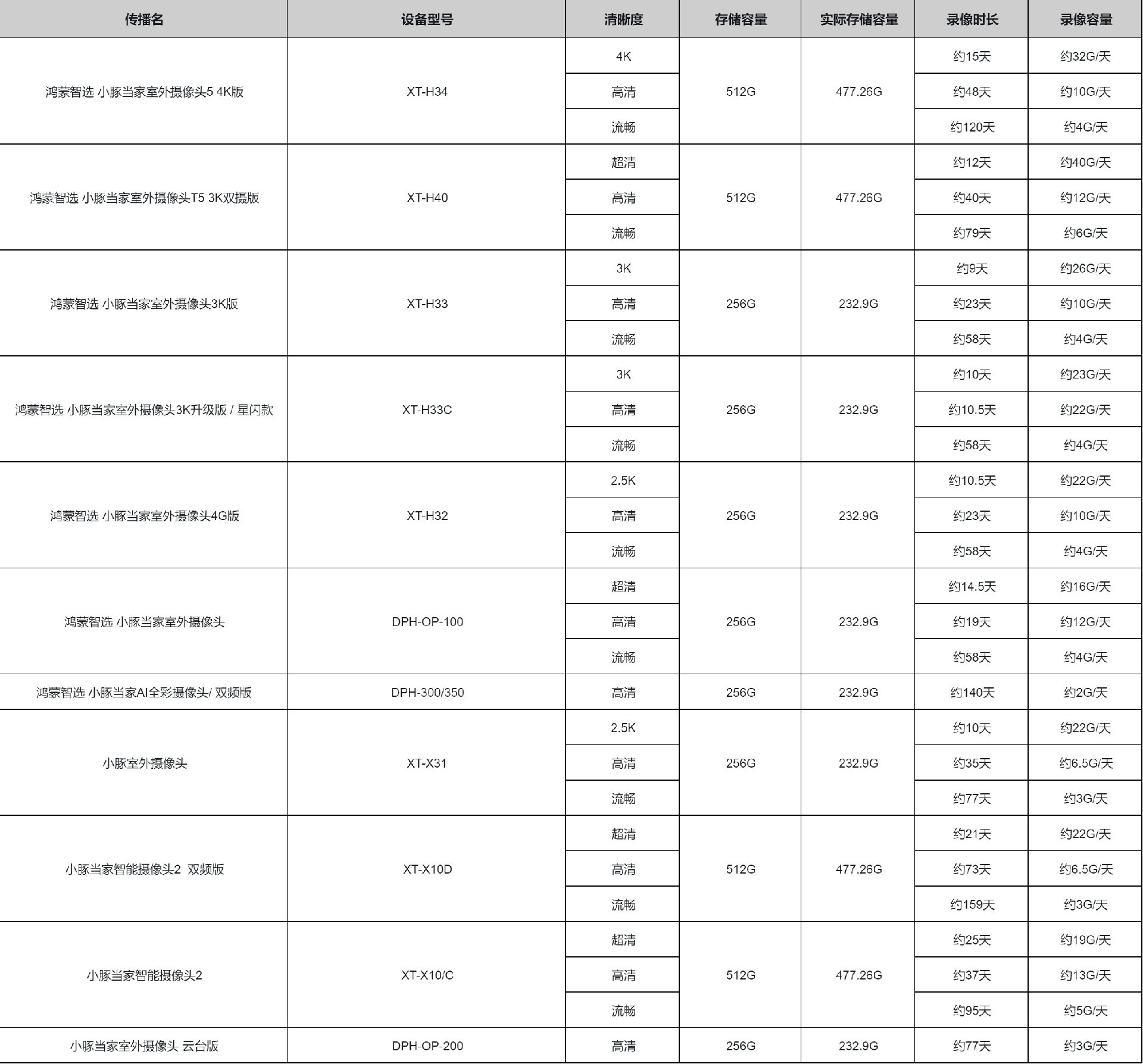Select the DPH-OP-100 model cell

[427, 621]
